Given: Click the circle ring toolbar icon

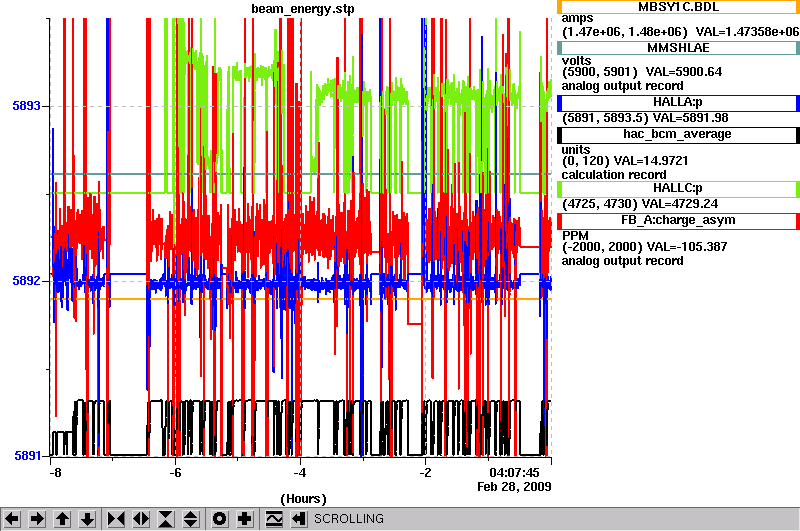Looking at the screenshot, I should click(219, 519).
